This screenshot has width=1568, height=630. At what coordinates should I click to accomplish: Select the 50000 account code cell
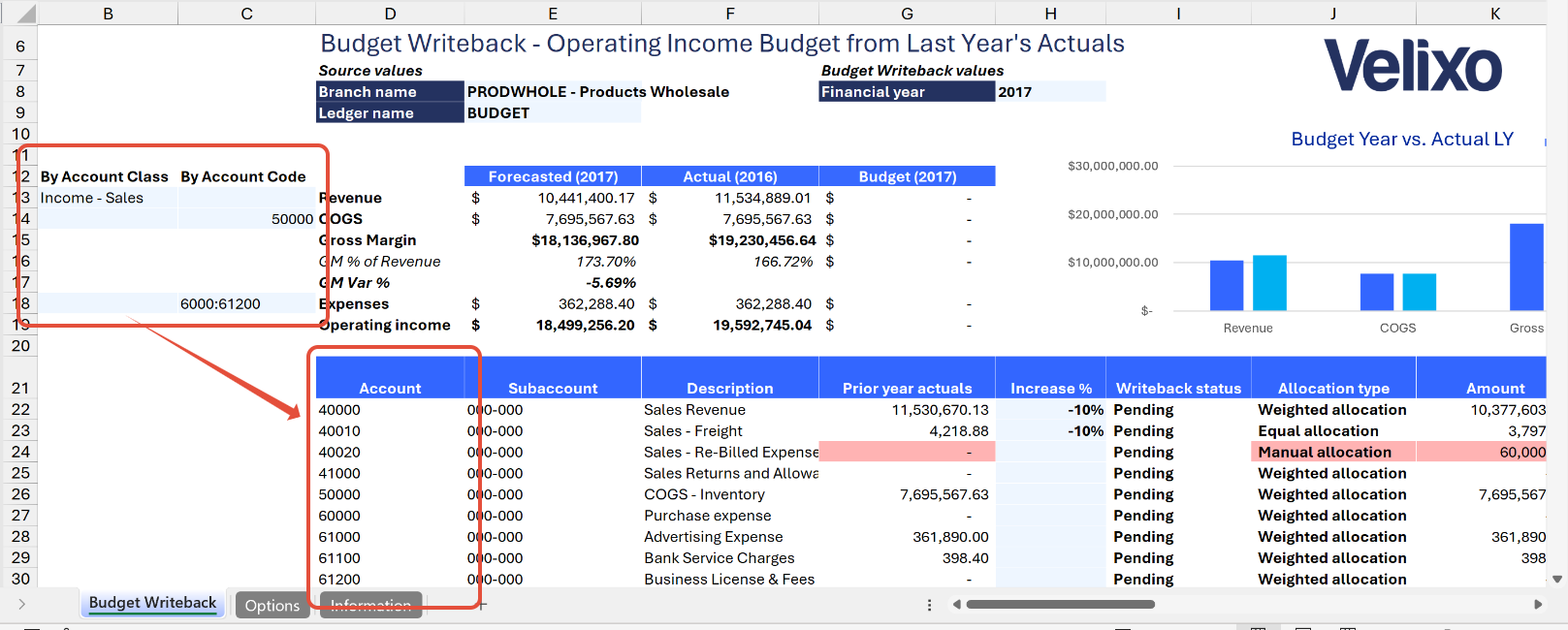[x=247, y=219]
